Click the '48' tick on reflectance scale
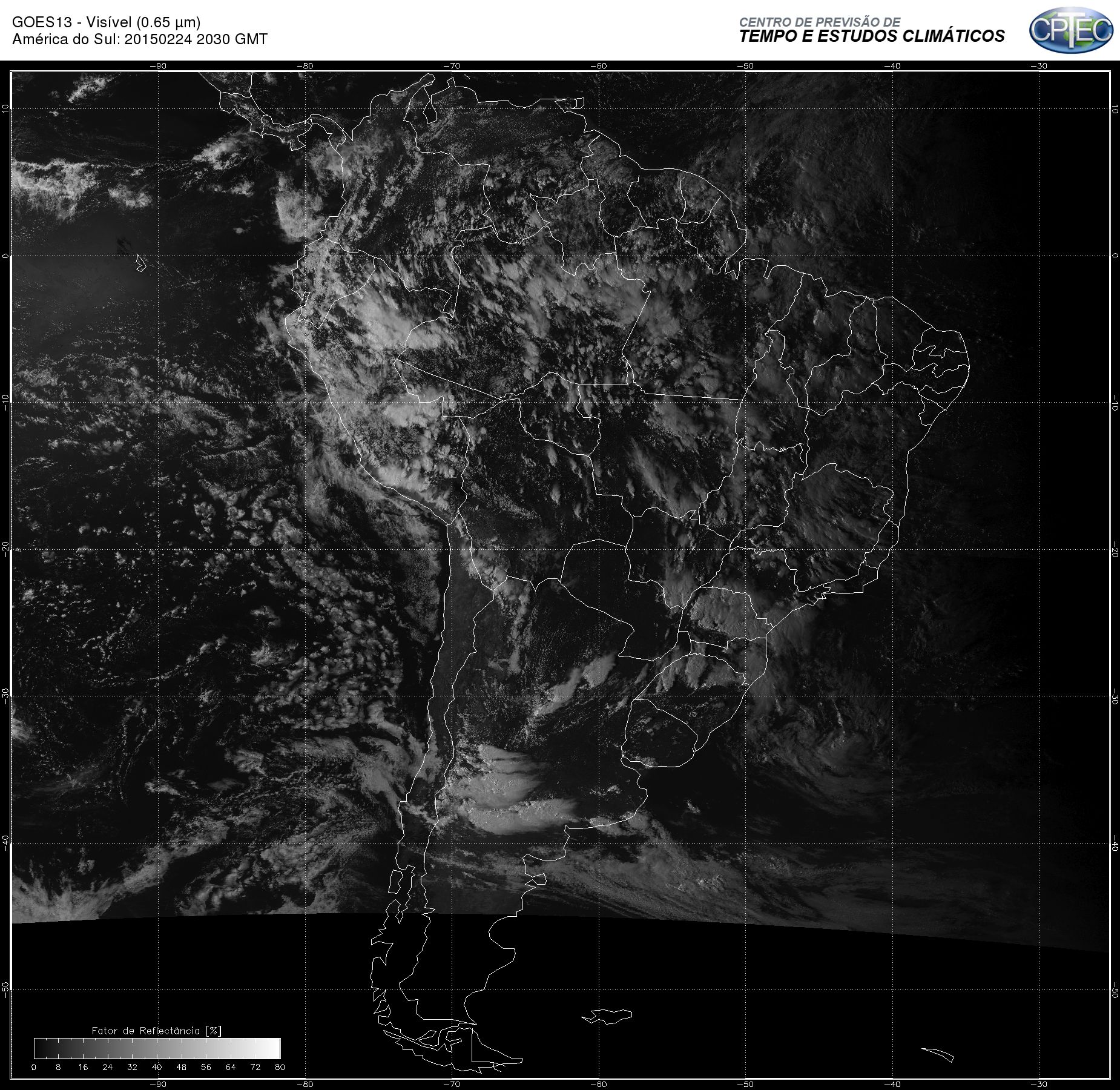This screenshot has width=1120, height=1090. click(x=182, y=1067)
